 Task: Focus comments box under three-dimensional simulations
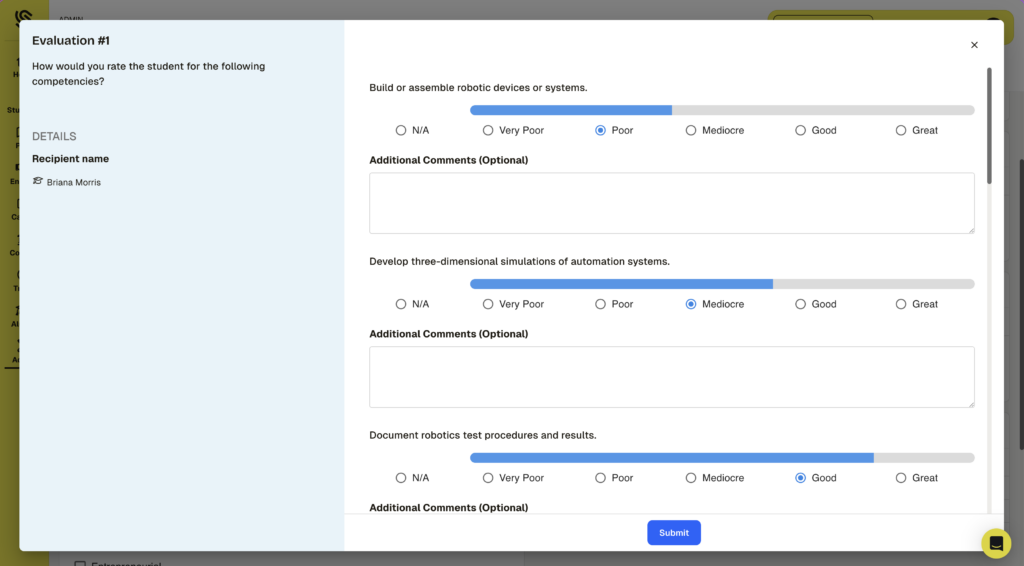[671, 377]
